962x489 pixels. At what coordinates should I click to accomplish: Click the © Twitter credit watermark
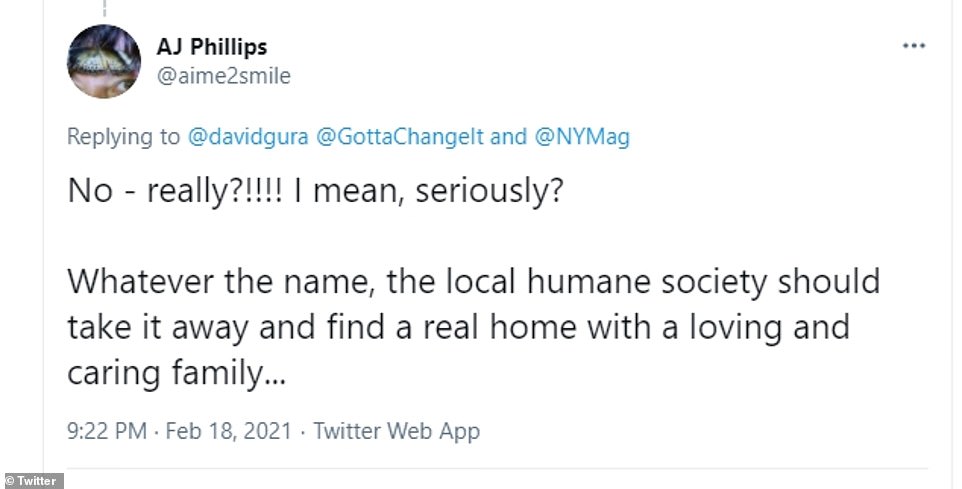point(32,480)
